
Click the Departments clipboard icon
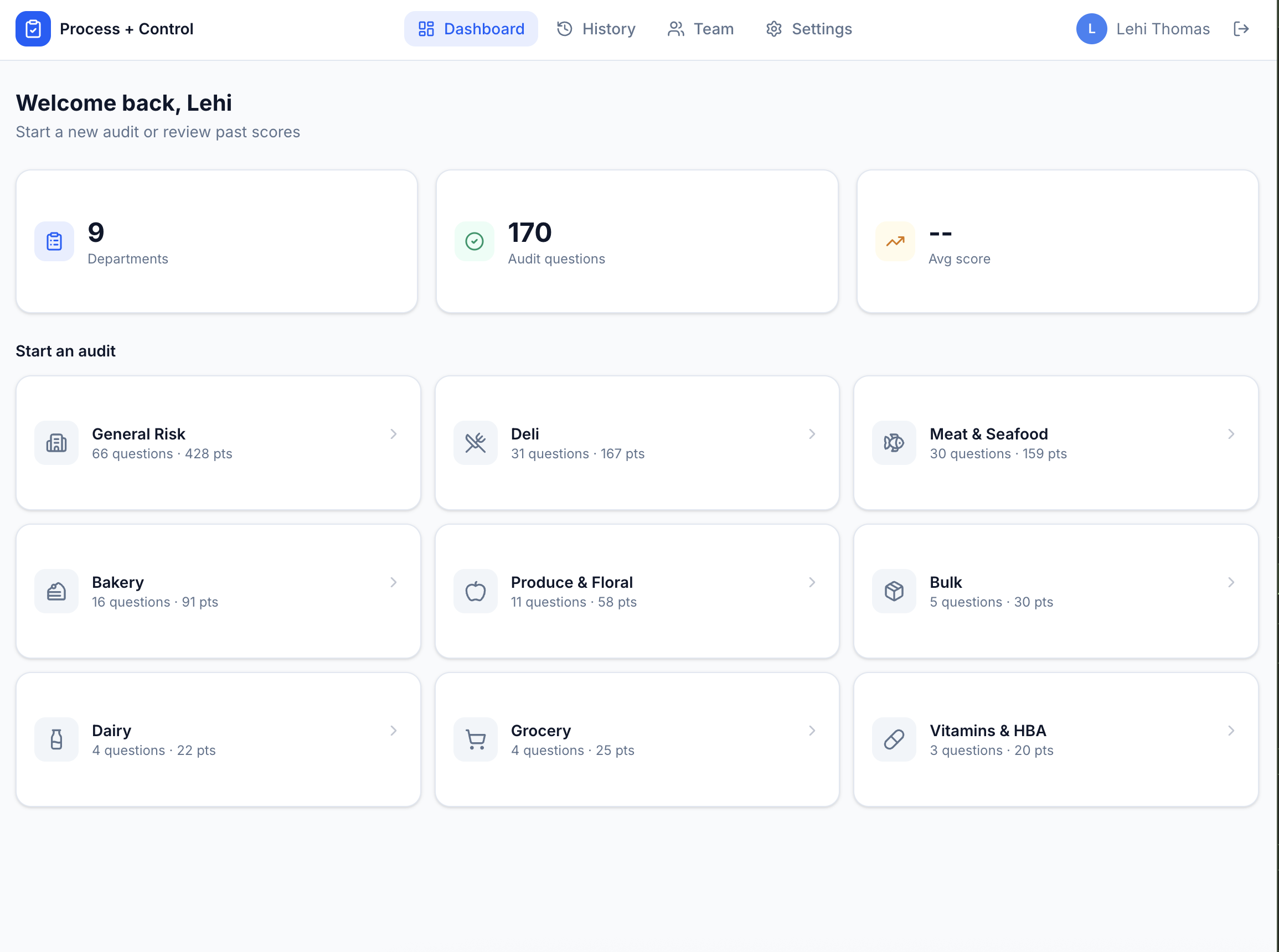[x=54, y=241]
